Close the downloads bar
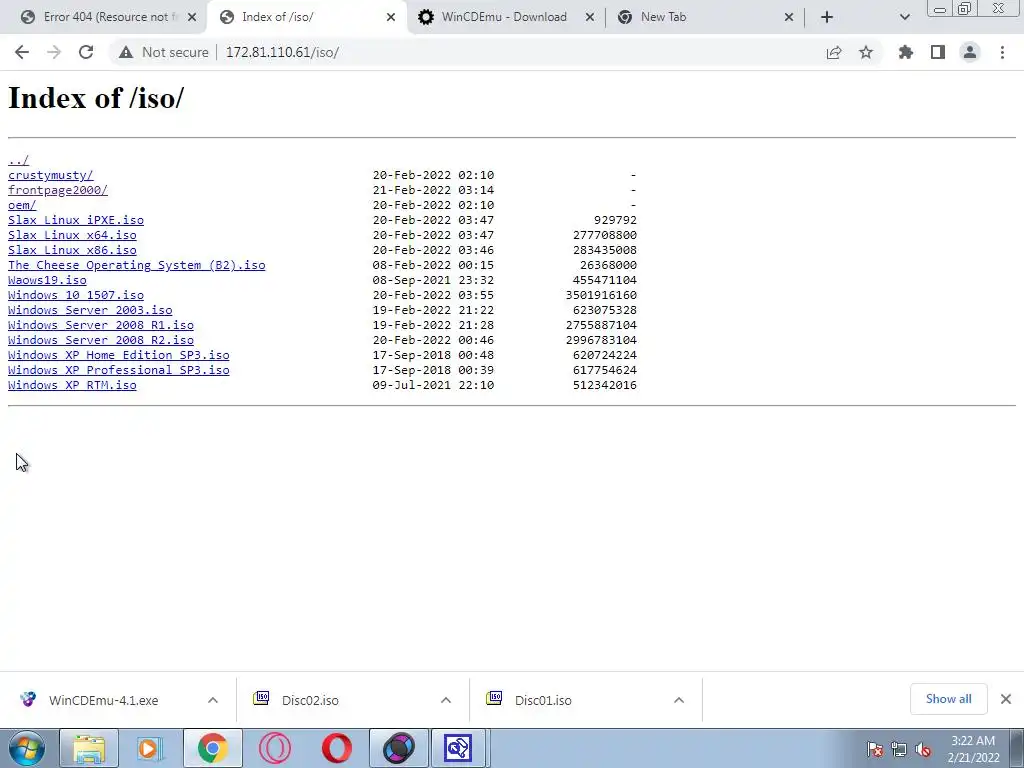This screenshot has width=1024, height=768. pyautogui.click(x=1006, y=699)
